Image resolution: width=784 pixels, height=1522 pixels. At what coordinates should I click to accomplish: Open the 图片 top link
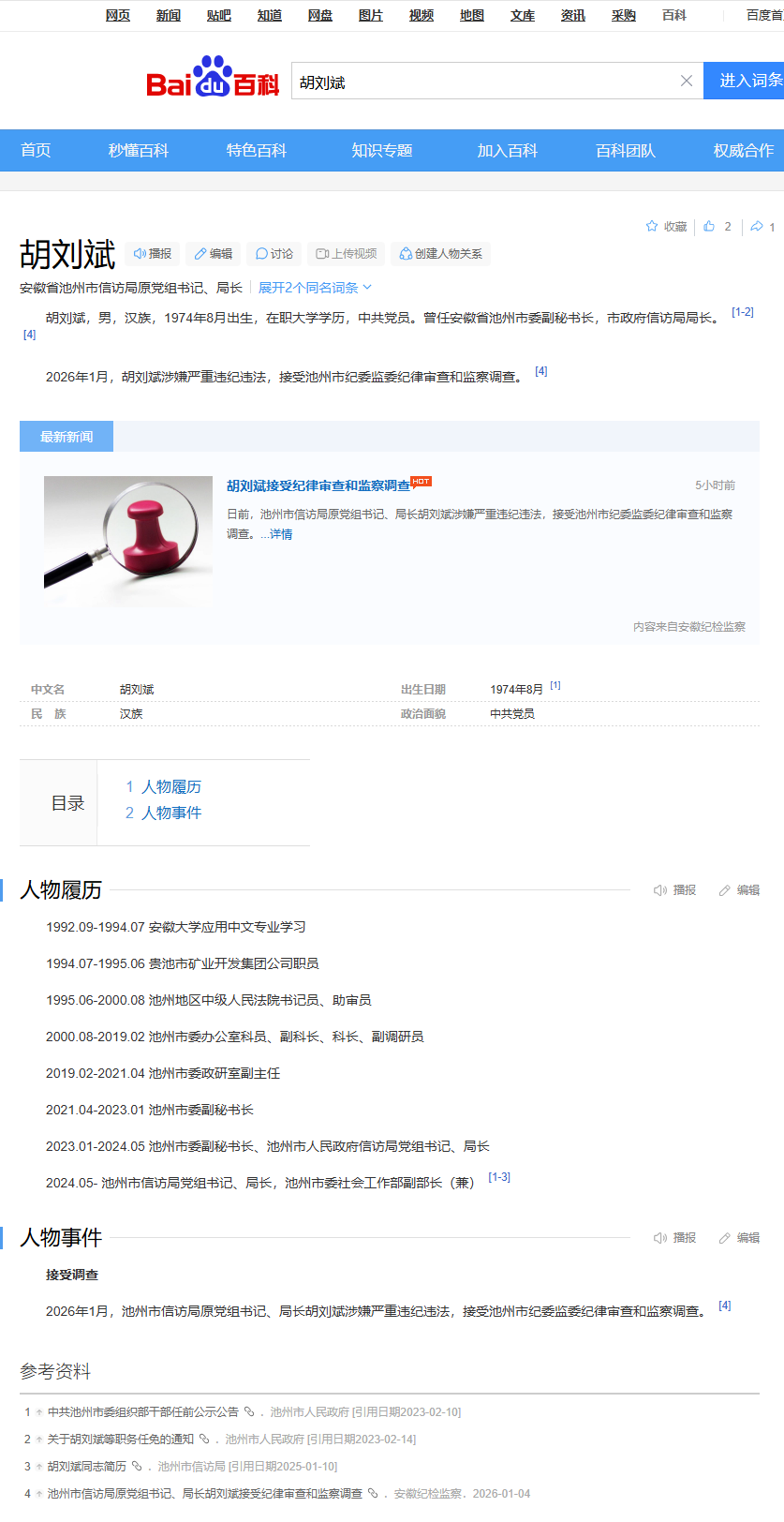click(x=371, y=15)
